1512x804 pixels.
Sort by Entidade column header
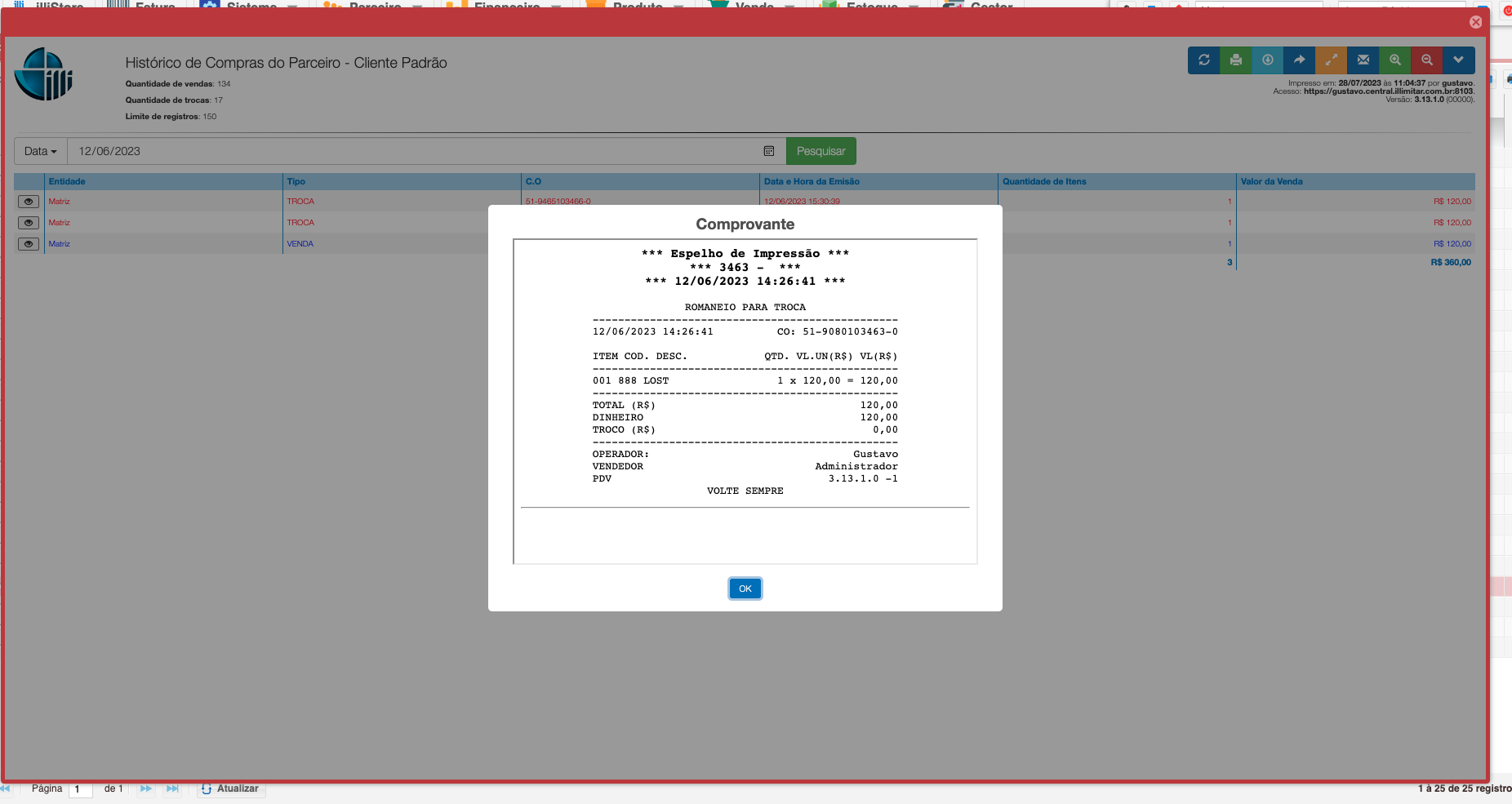(x=67, y=181)
